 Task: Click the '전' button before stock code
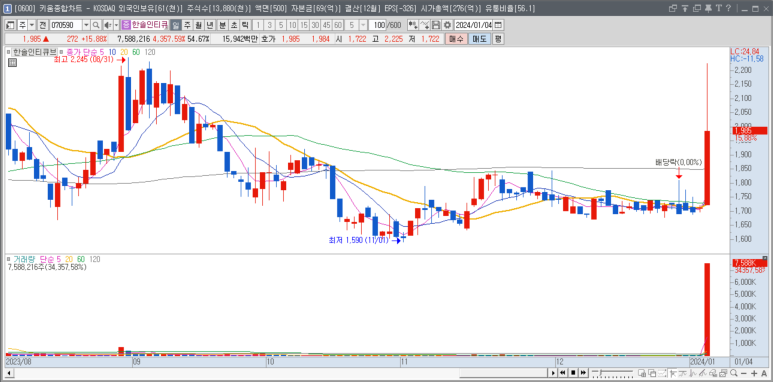coord(43,25)
